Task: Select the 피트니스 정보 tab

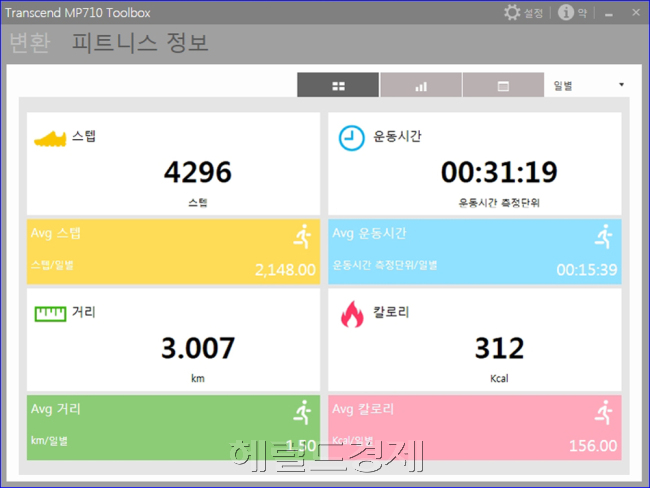Action: 140,42
